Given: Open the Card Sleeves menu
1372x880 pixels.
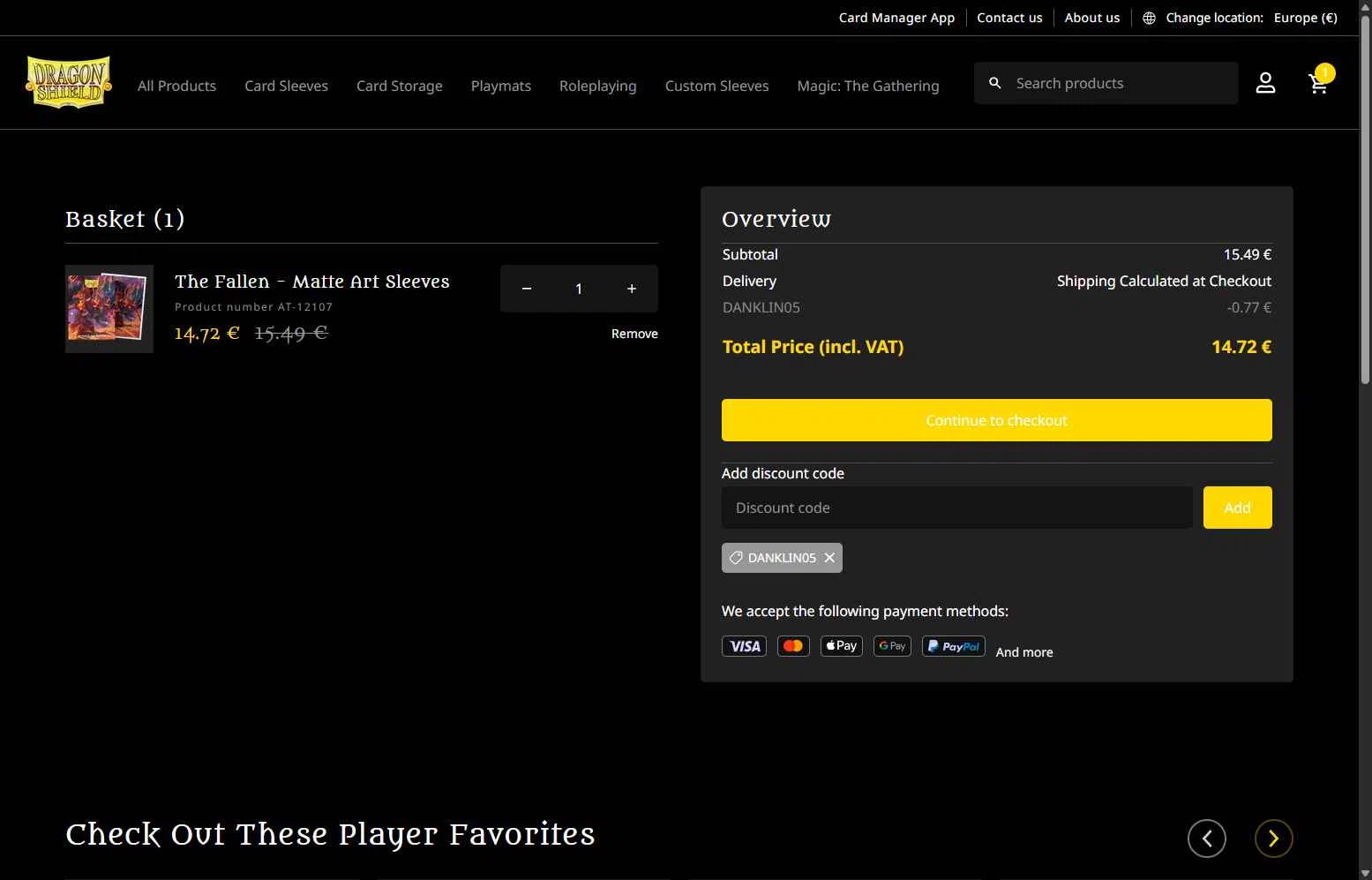Looking at the screenshot, I should coord(287,86).
